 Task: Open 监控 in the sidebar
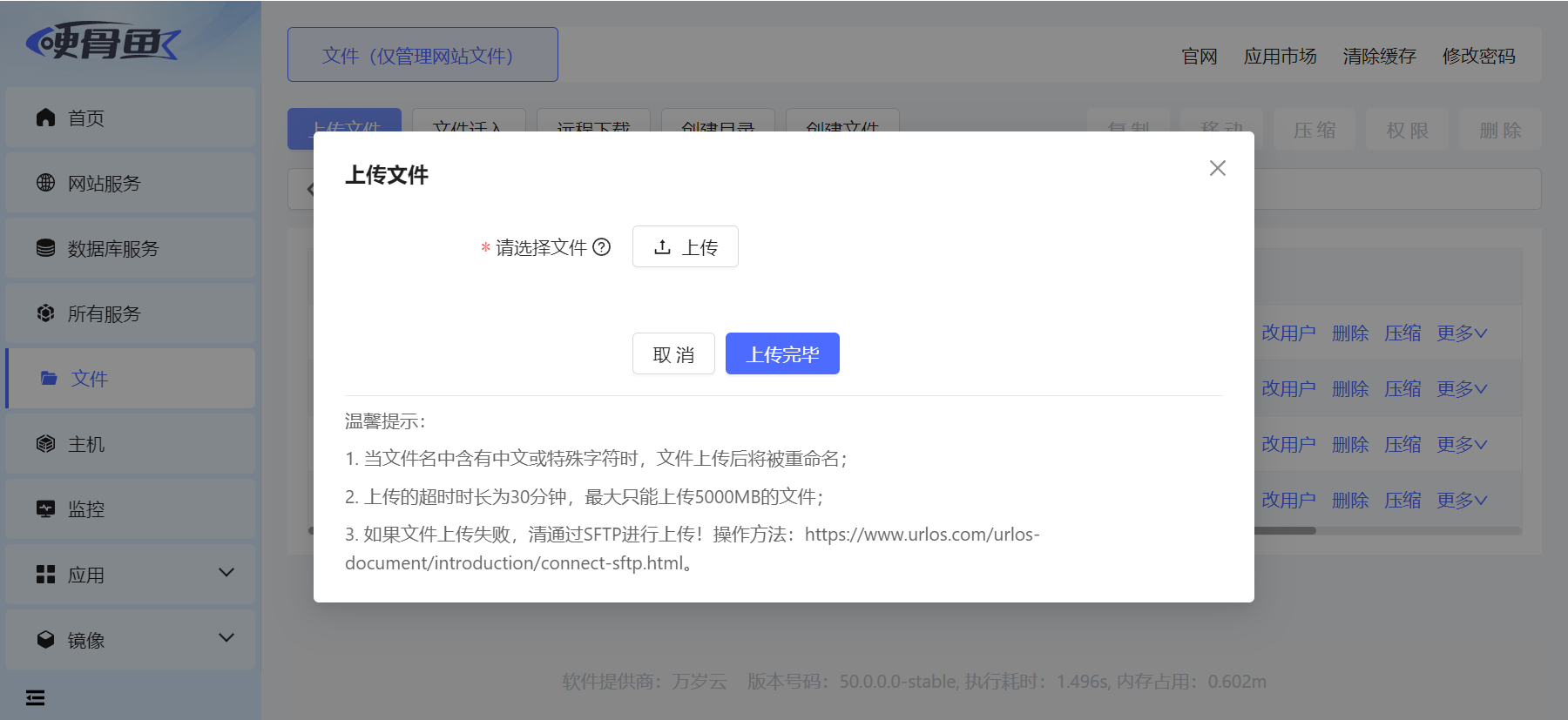coord(131,509)
